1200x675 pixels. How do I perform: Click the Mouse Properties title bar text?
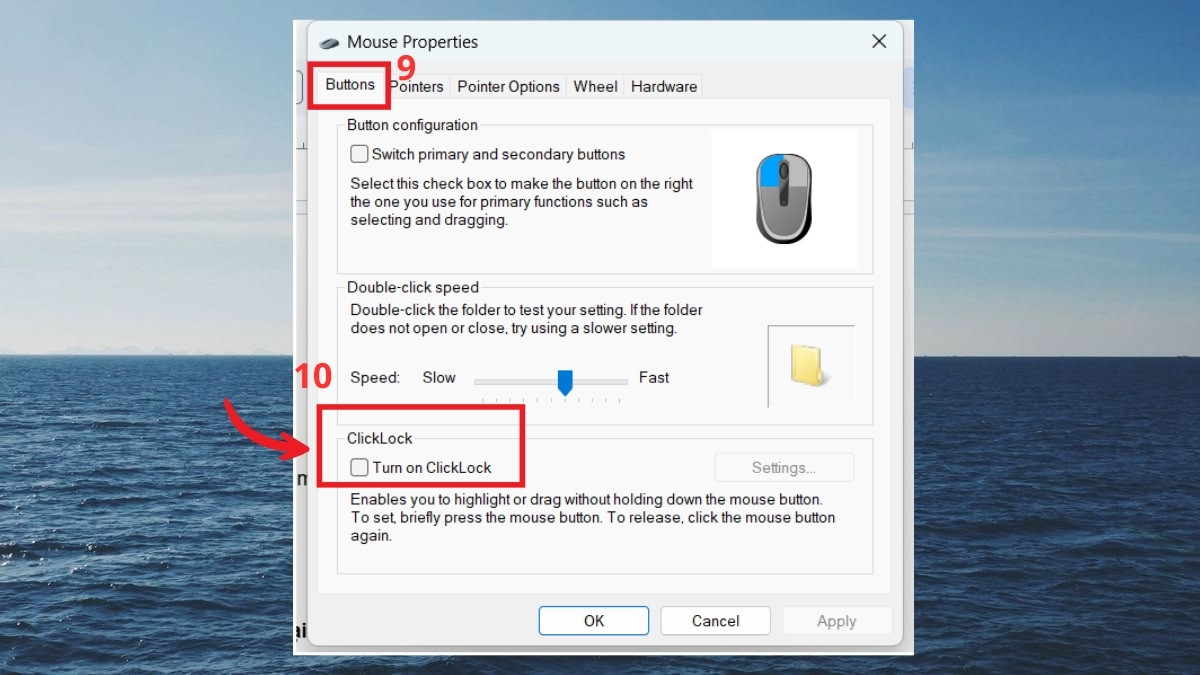[412, 42]
